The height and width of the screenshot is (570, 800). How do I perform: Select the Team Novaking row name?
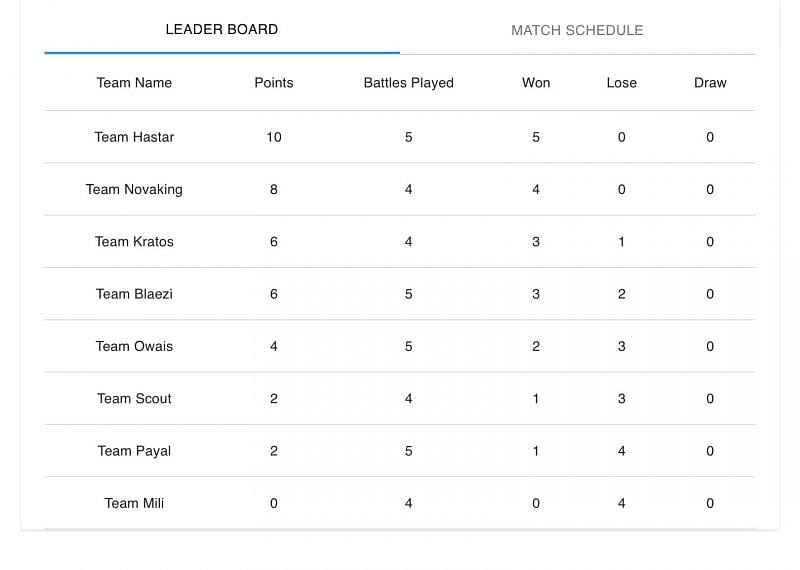[134, 189]
